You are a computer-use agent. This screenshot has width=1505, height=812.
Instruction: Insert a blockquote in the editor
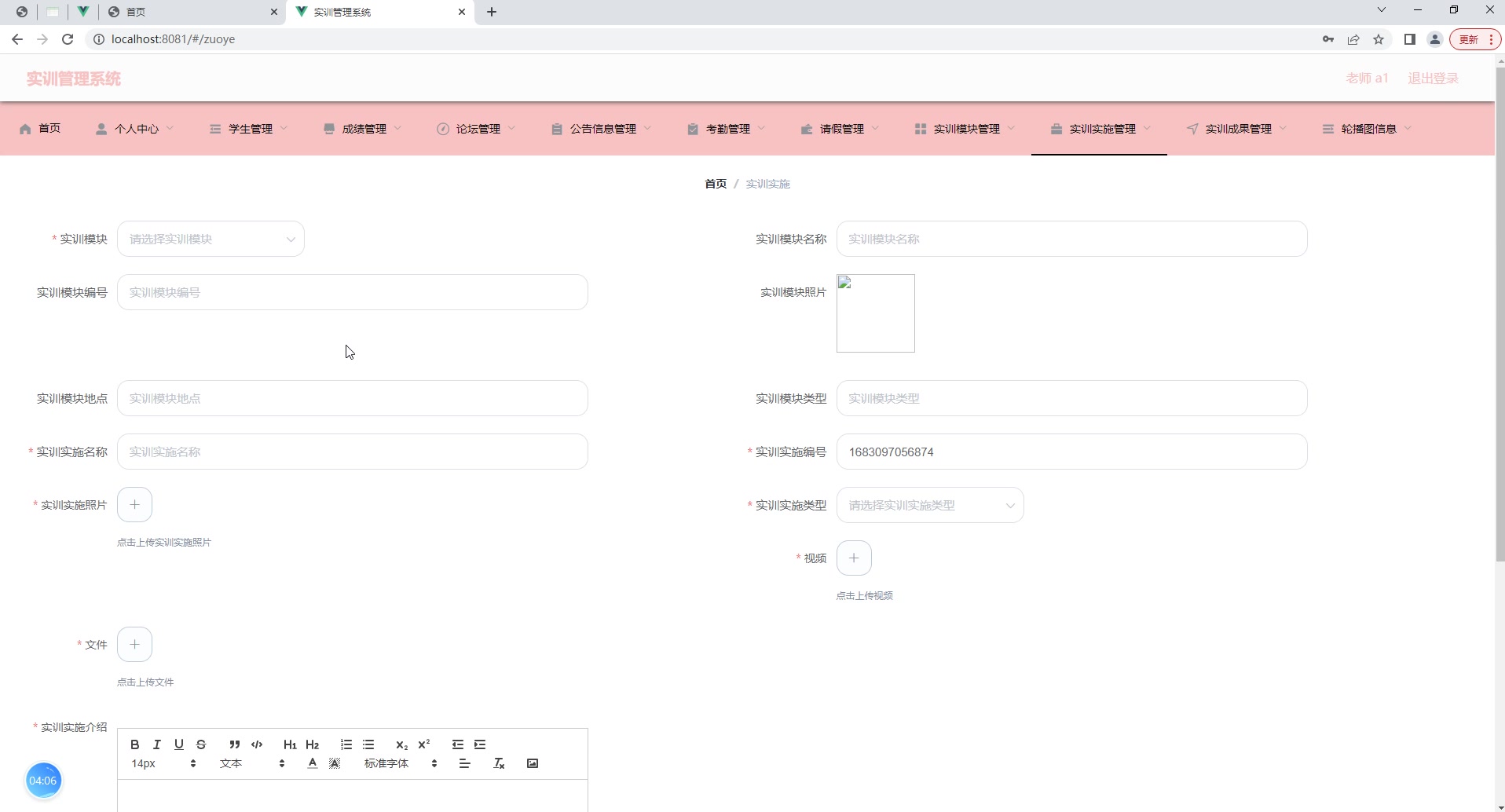[235, 744]
